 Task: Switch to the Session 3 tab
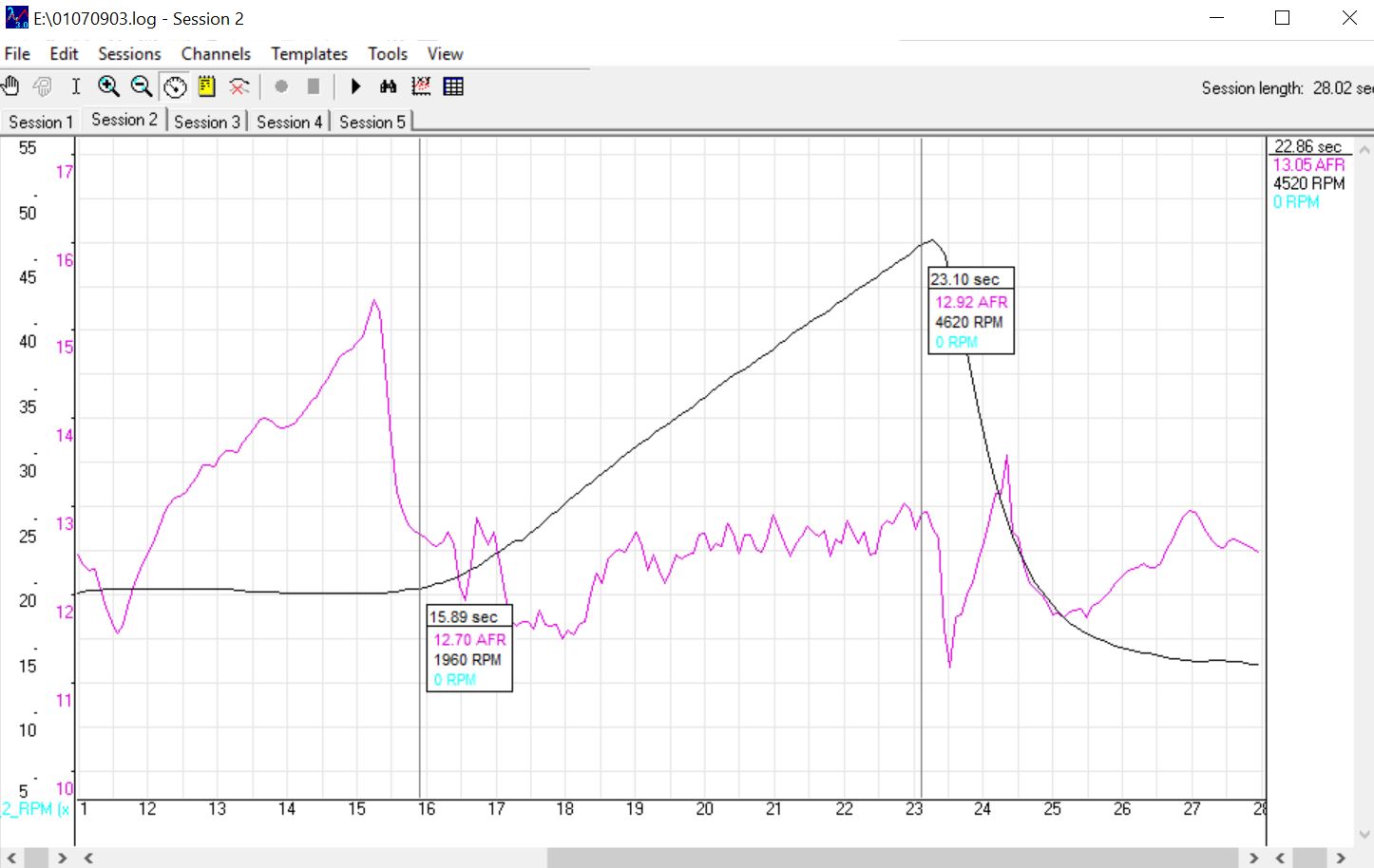(207, 122)
